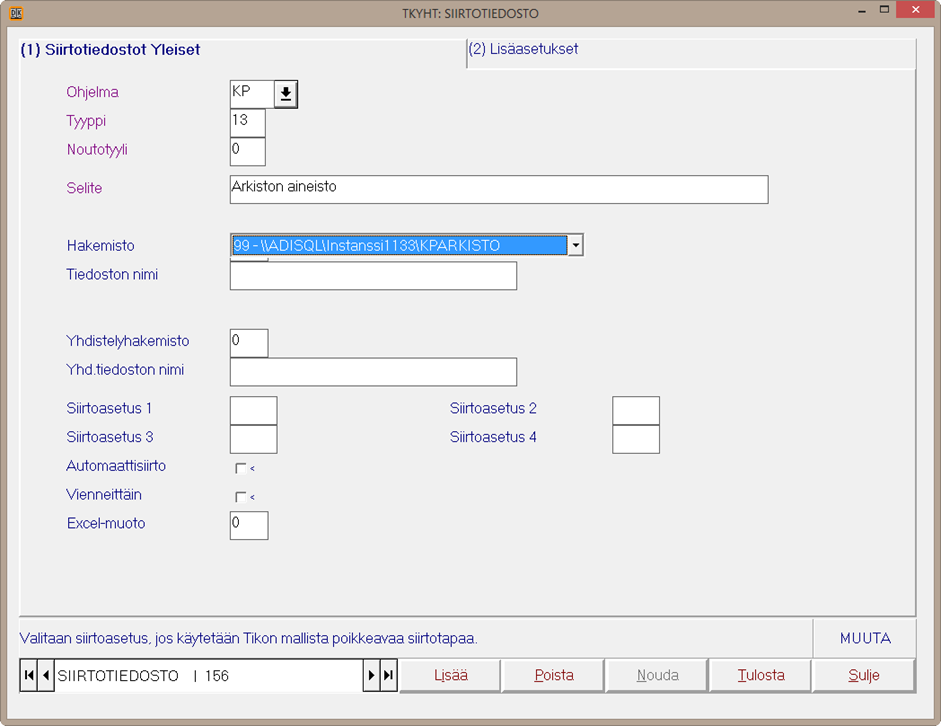Close the TKYHT: SIIRTOTIEDOSTO window
The height and width of the screenshot is (726, 941).
915,10
